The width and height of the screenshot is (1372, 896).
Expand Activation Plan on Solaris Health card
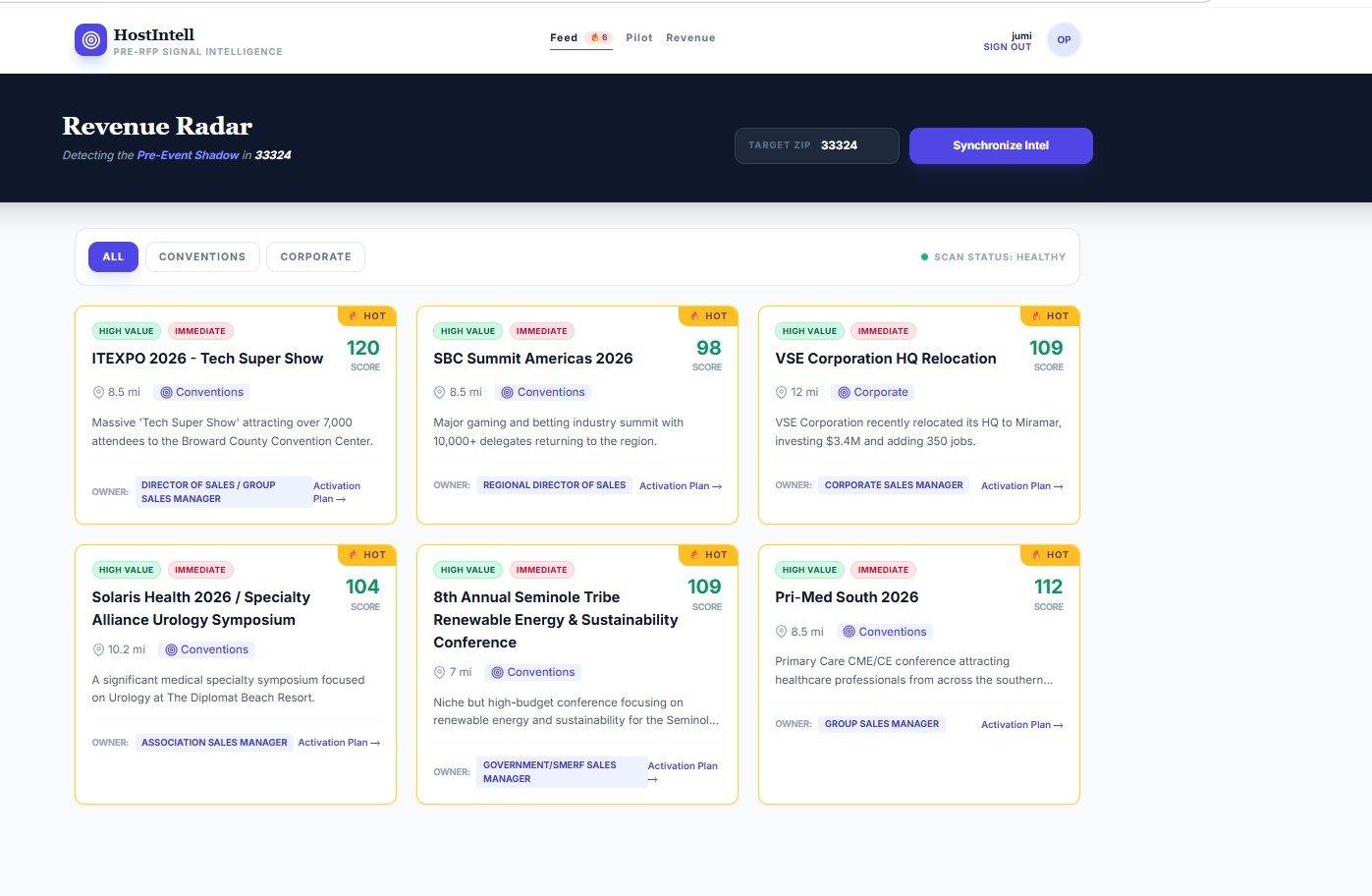[338, 742]
